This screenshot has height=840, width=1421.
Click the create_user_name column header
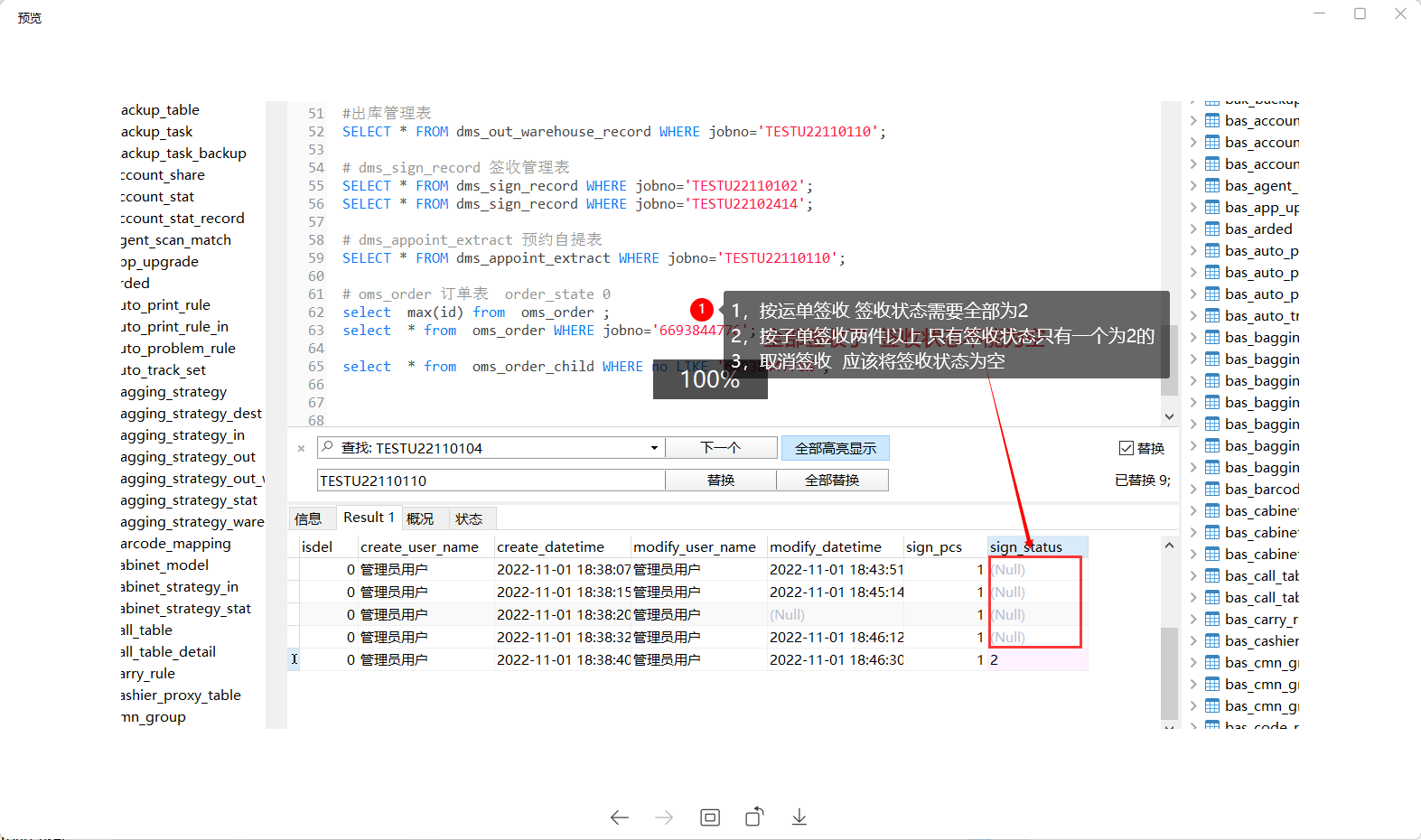pyautogui.click(x=425, y=546)
